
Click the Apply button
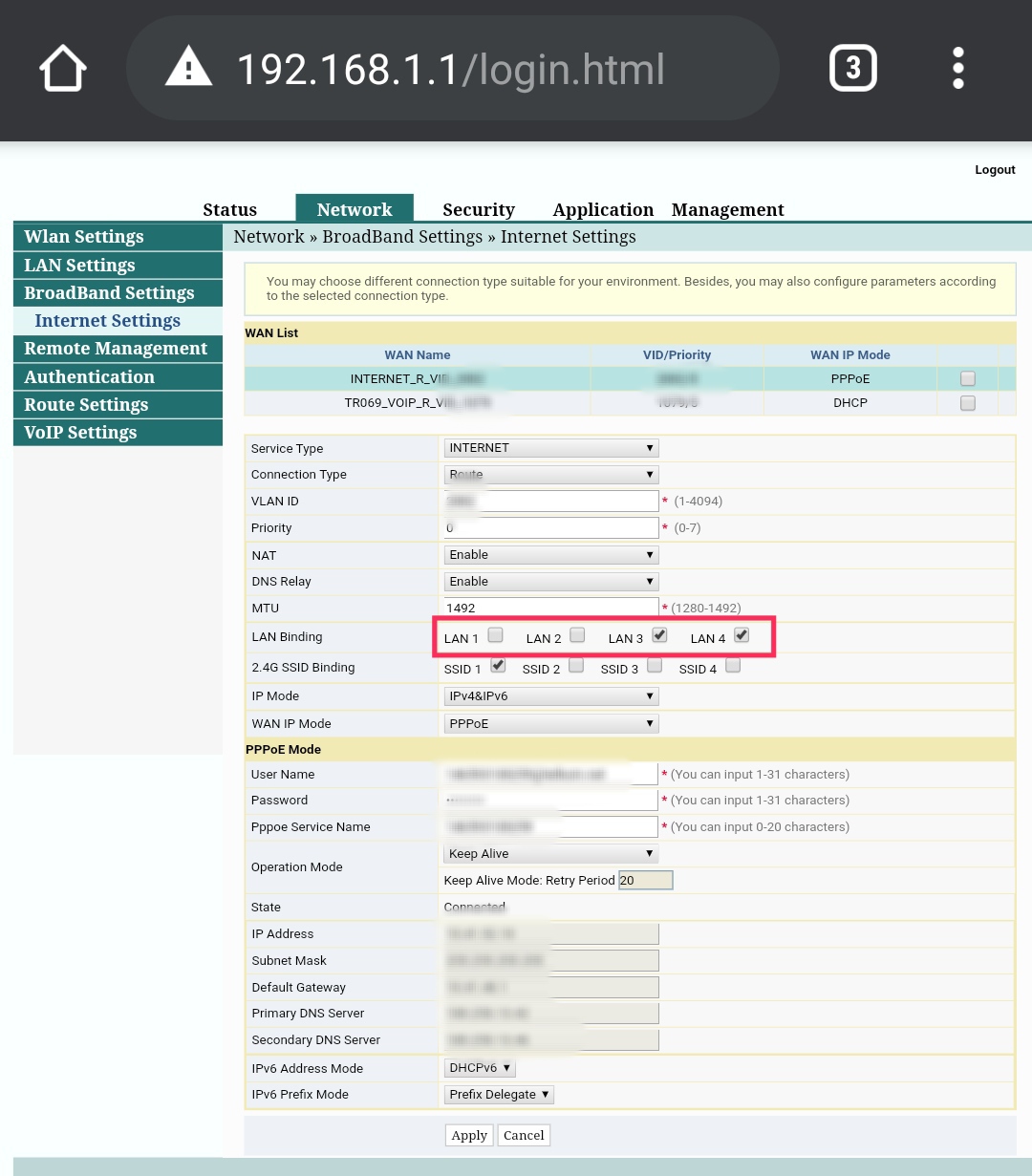tap(468, 1135)
